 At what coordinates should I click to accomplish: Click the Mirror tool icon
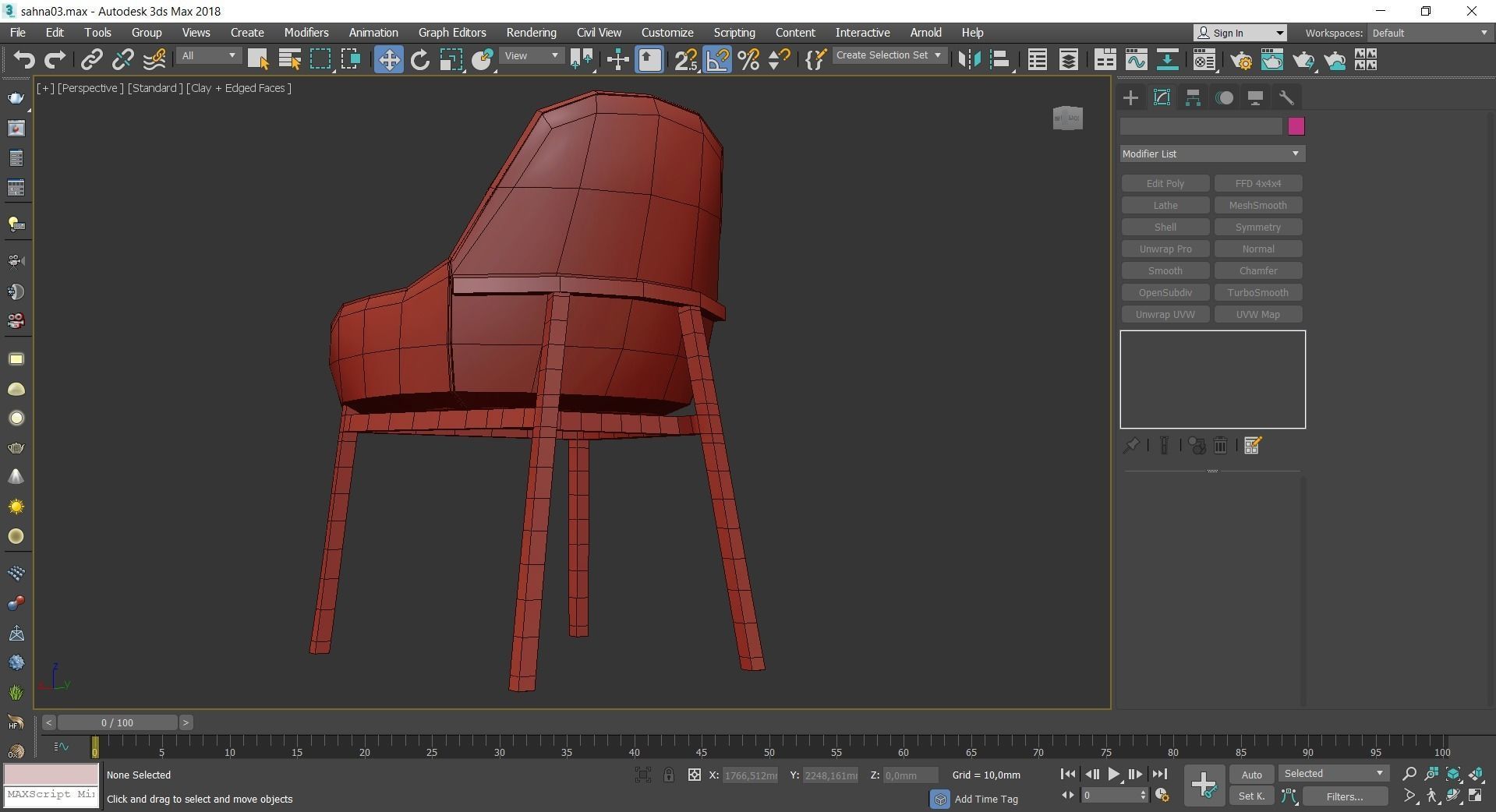969,59
